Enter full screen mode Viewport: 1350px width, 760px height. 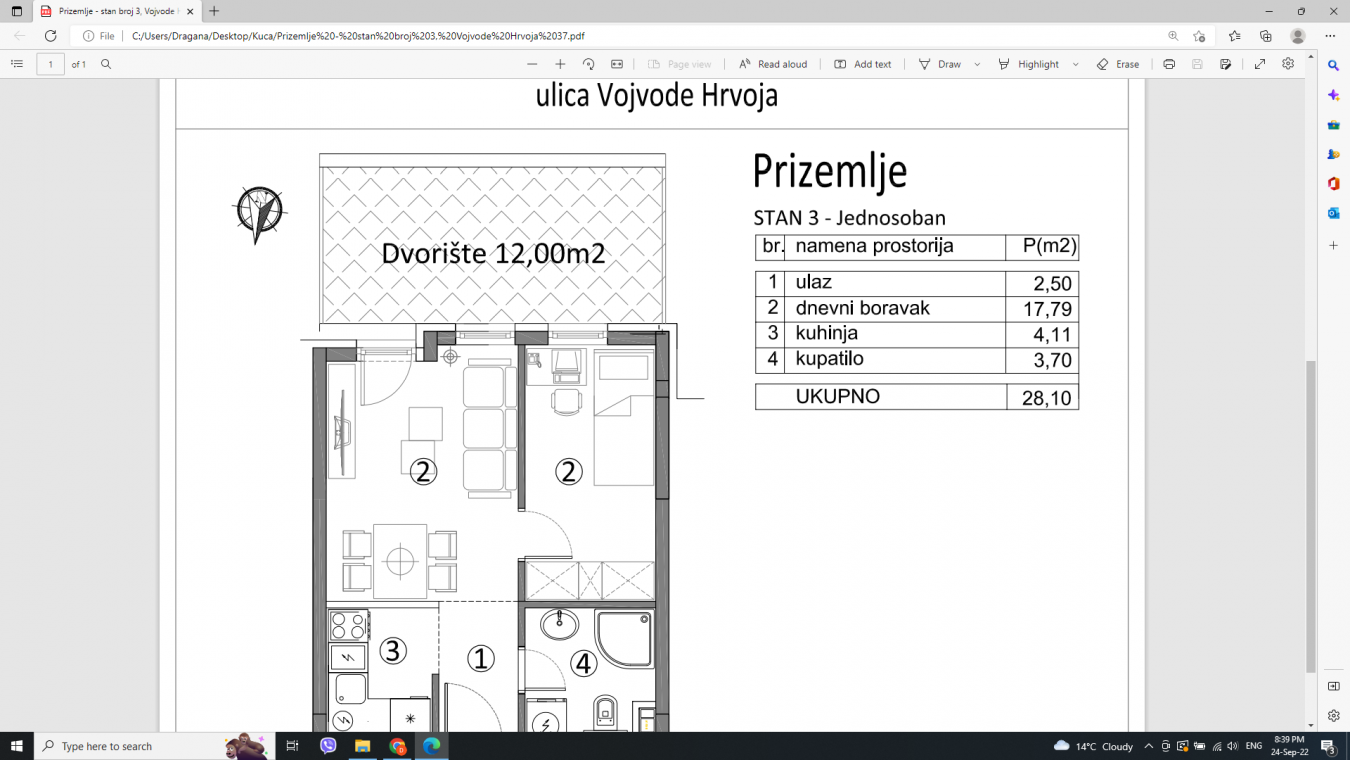[1260, 64]
